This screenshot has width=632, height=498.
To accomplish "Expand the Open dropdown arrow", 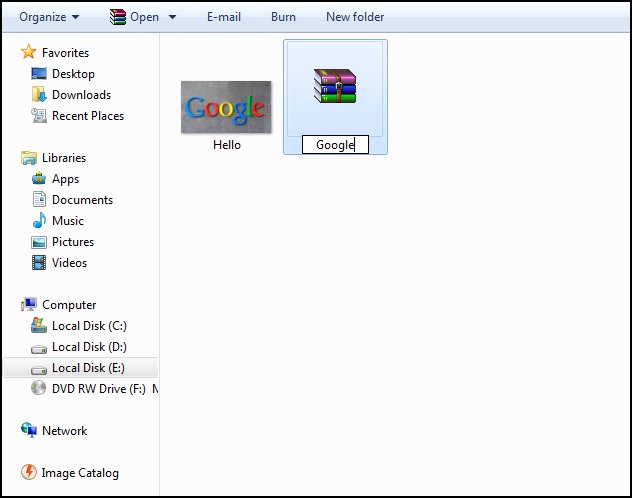I will point(173,17).
